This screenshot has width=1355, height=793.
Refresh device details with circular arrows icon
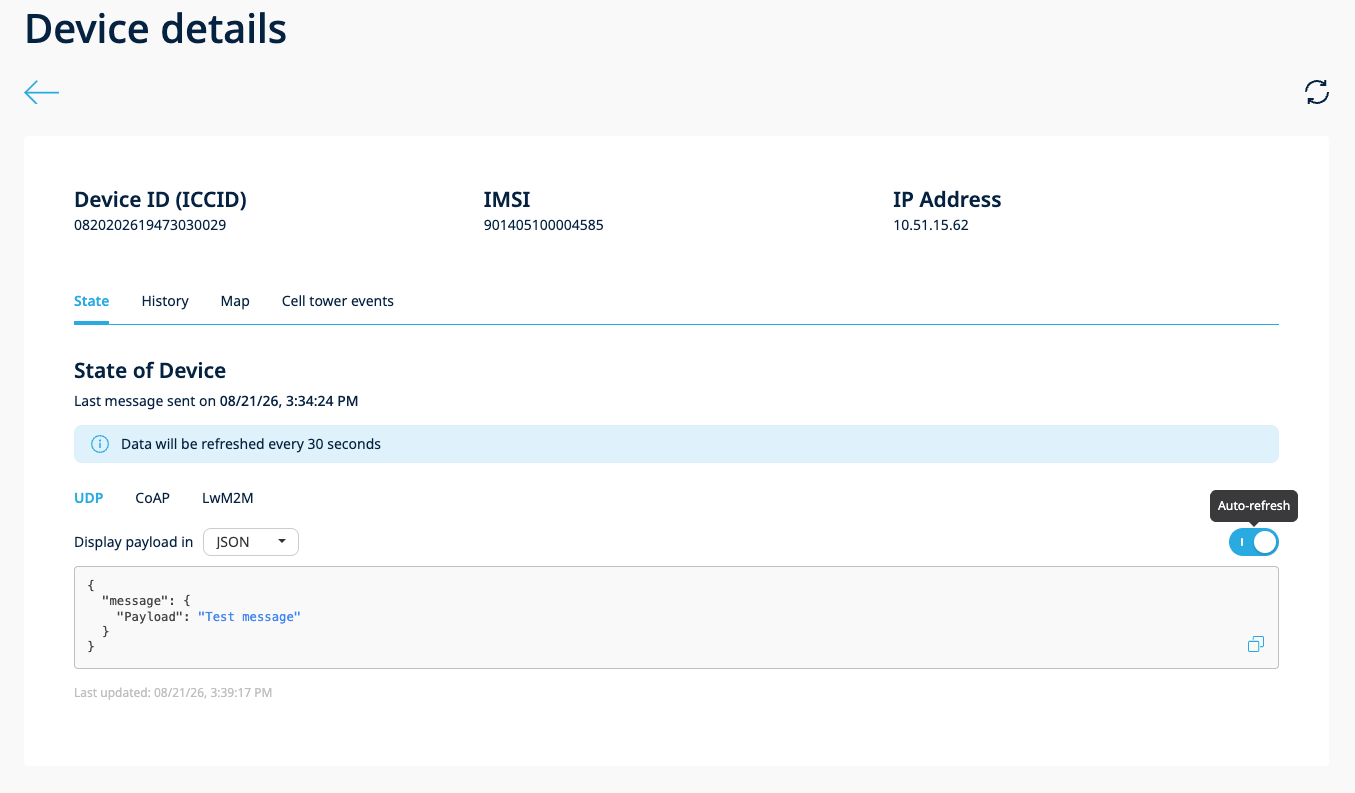(1317, 92)
